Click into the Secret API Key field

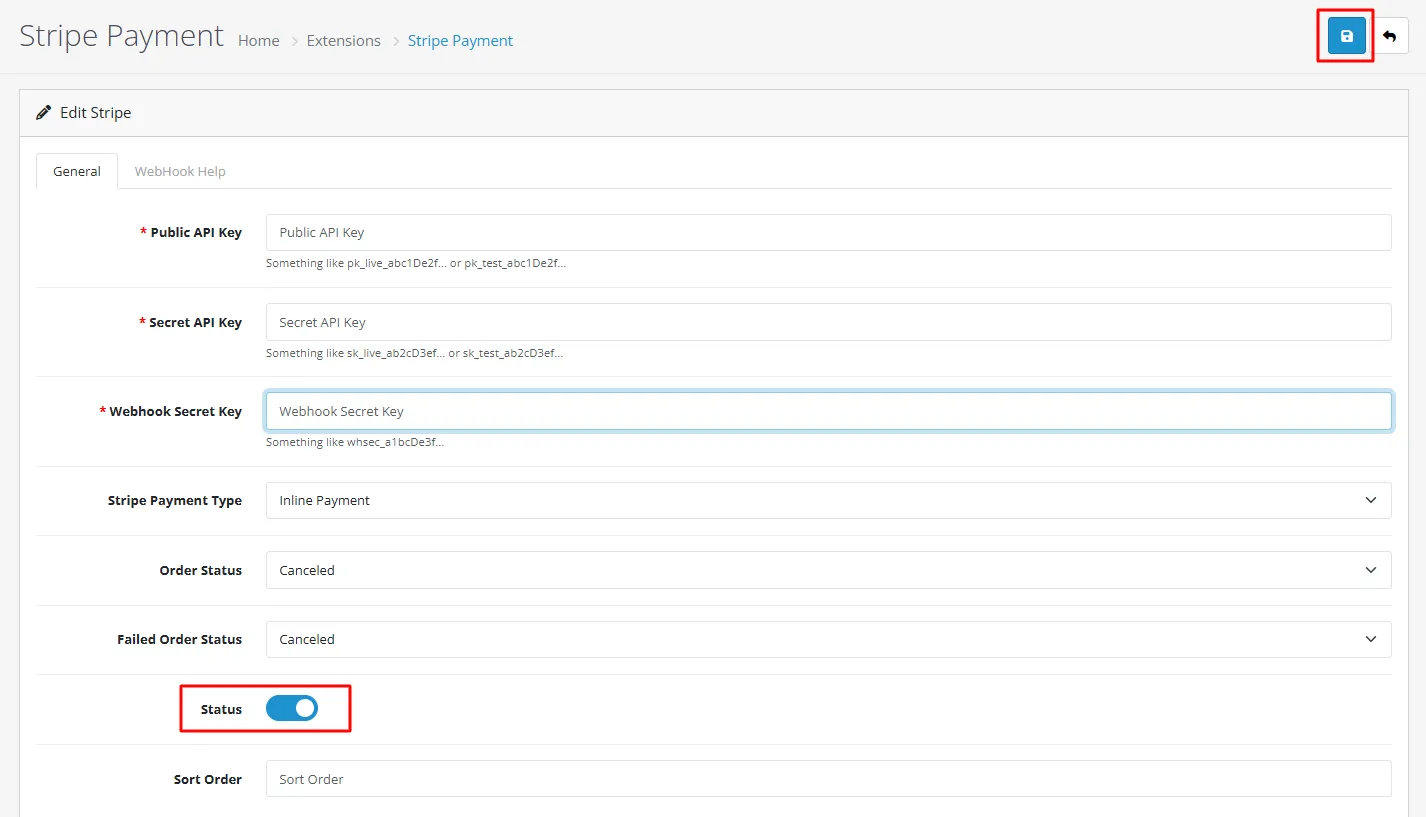(828, 322)
